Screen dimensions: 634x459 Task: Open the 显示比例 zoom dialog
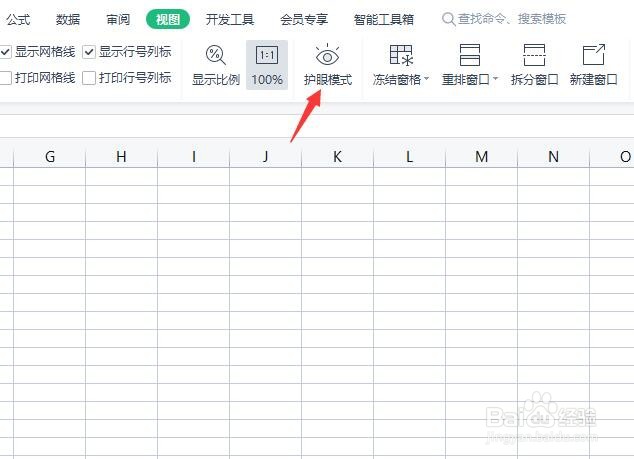point(216,65)
